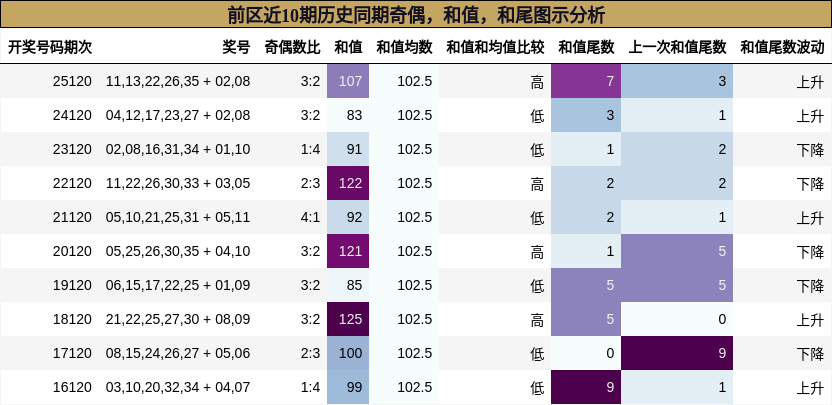Click 下降 in row 17120
Viewport: 832px width, 405px height.
pyautogui.click(x=810, y=353)
